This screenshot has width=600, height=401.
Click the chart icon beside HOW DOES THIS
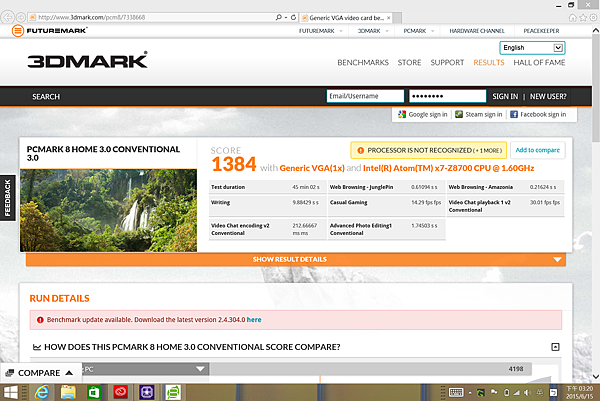37,347
